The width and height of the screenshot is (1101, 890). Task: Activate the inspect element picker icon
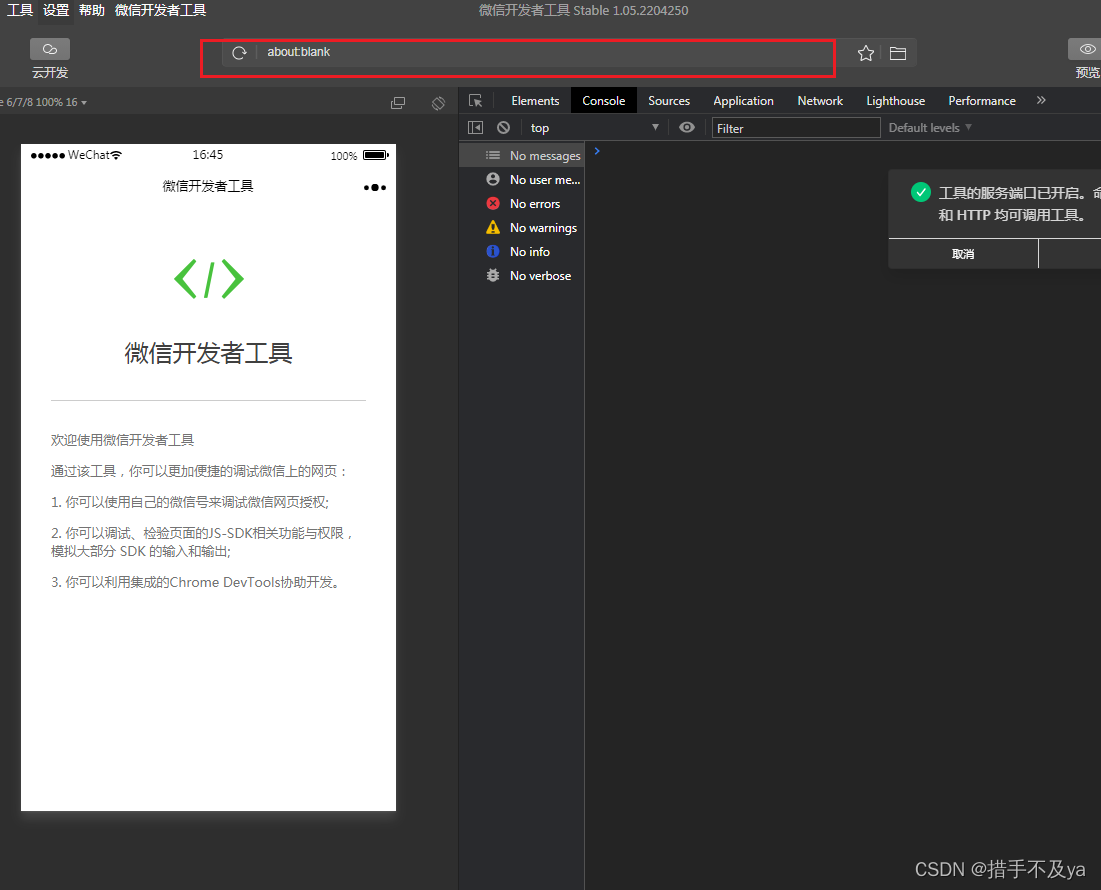coord(476,101)
